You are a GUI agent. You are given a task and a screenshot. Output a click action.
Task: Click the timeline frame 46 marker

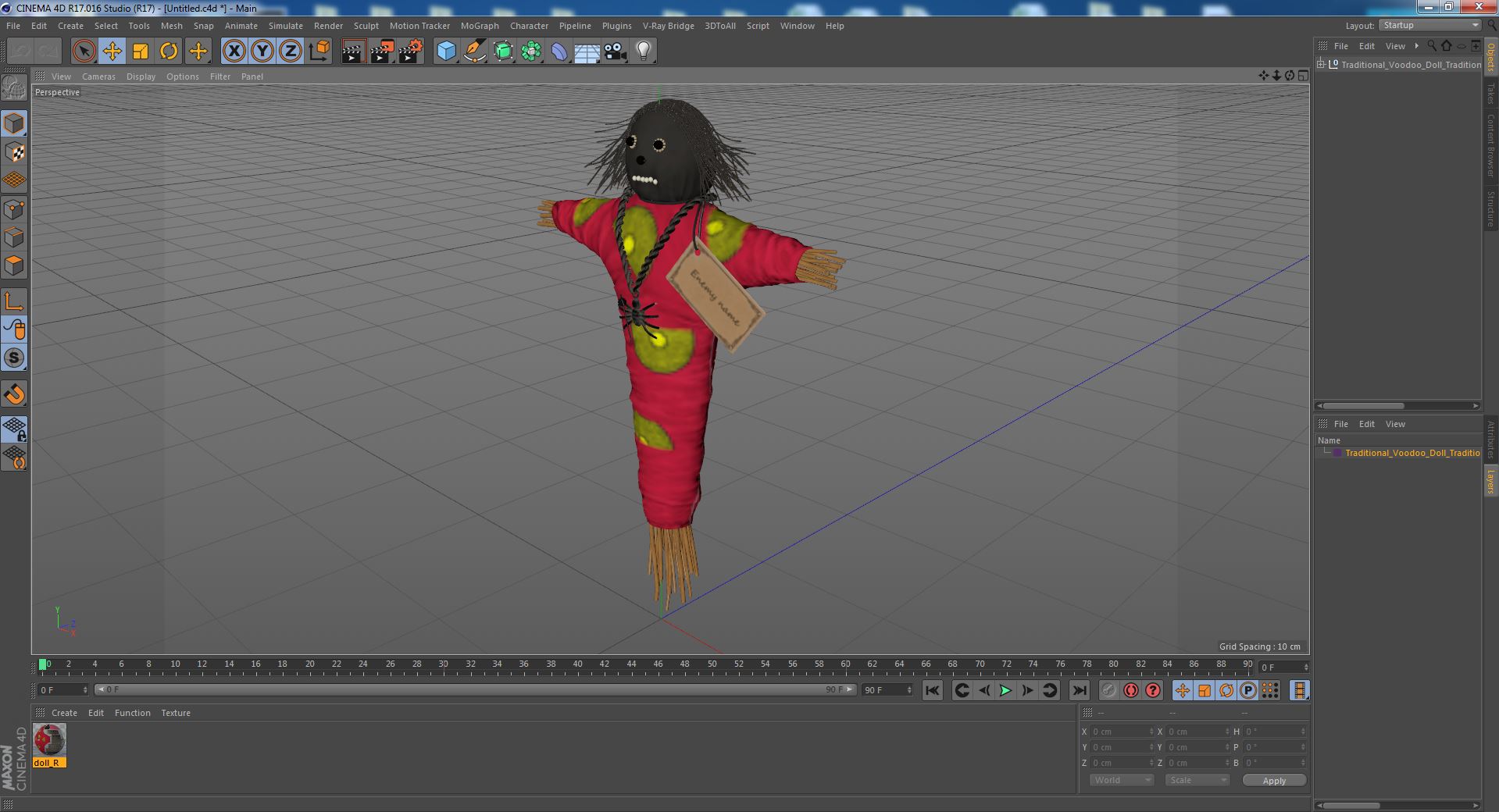pyautogui.click(x=658, y=664)
